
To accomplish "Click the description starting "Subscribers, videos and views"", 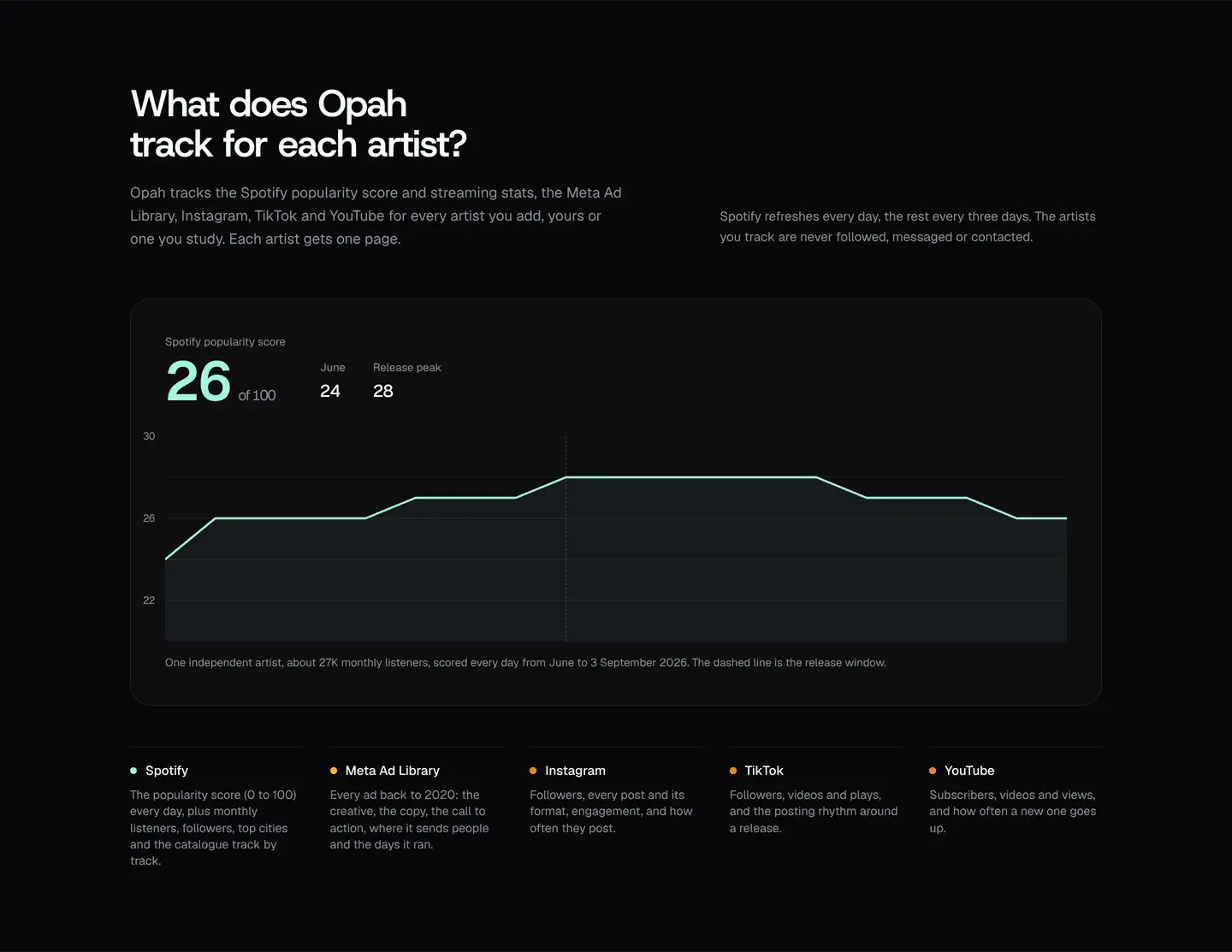I will click(1013, 812).
